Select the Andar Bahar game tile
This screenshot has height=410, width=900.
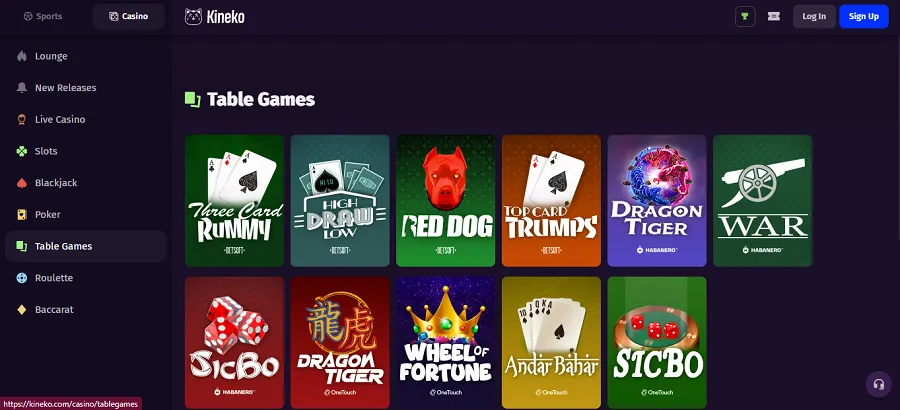coord(551,343)
